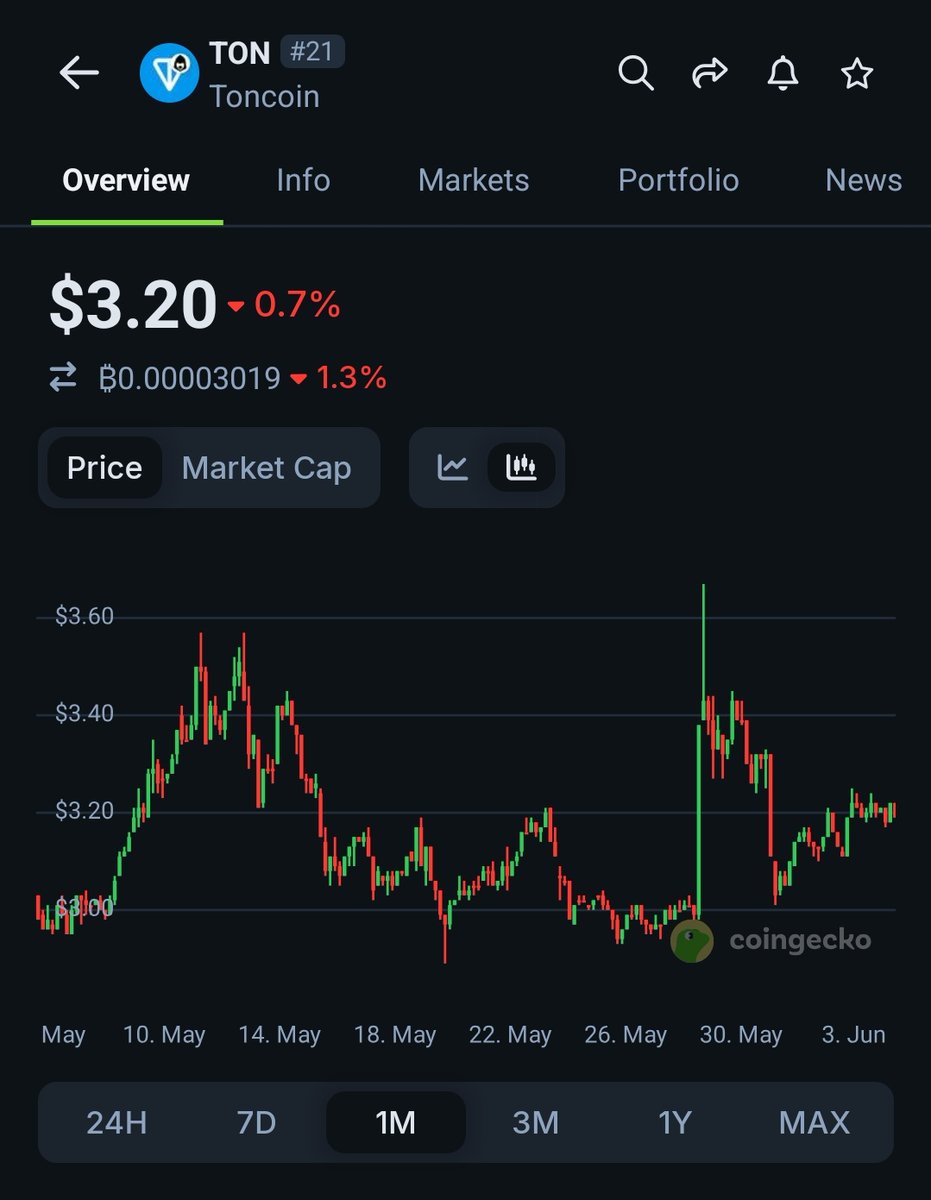
Task: Tap the 30. May date label
Action: (741, 1035)
